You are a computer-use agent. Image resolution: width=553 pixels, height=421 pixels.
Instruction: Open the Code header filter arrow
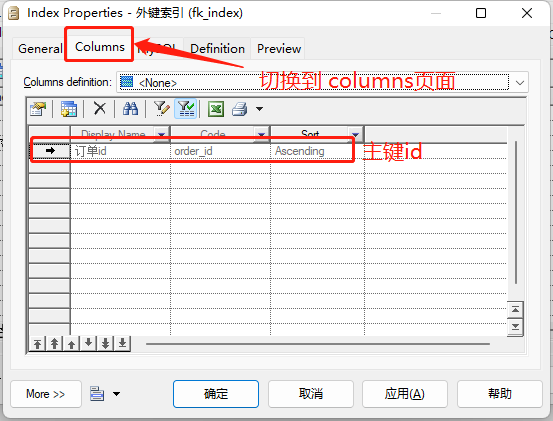coord(261,134)
